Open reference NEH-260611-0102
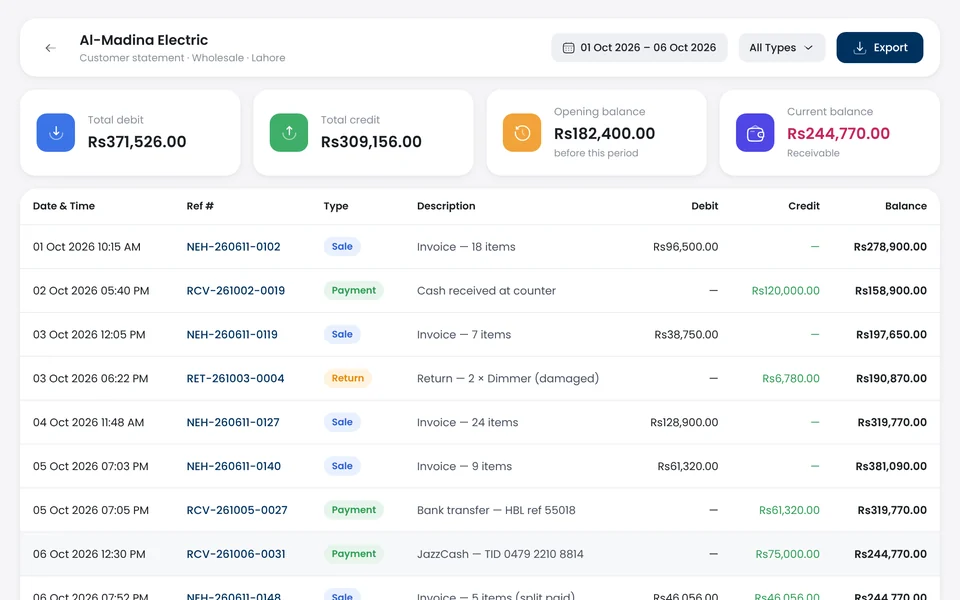The height and width of the screenshot is (600, 960). pos(233,247)
